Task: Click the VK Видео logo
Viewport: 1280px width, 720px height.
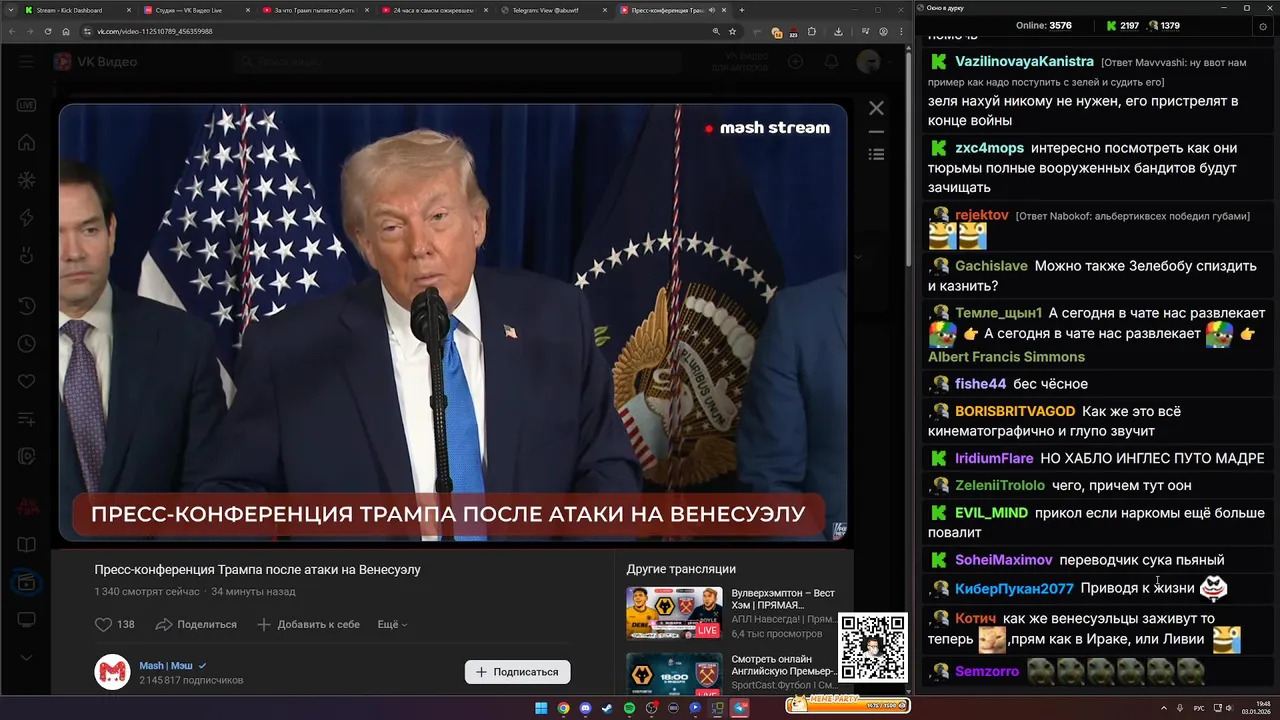Action: pyautogui.click(x=95, y=62)
